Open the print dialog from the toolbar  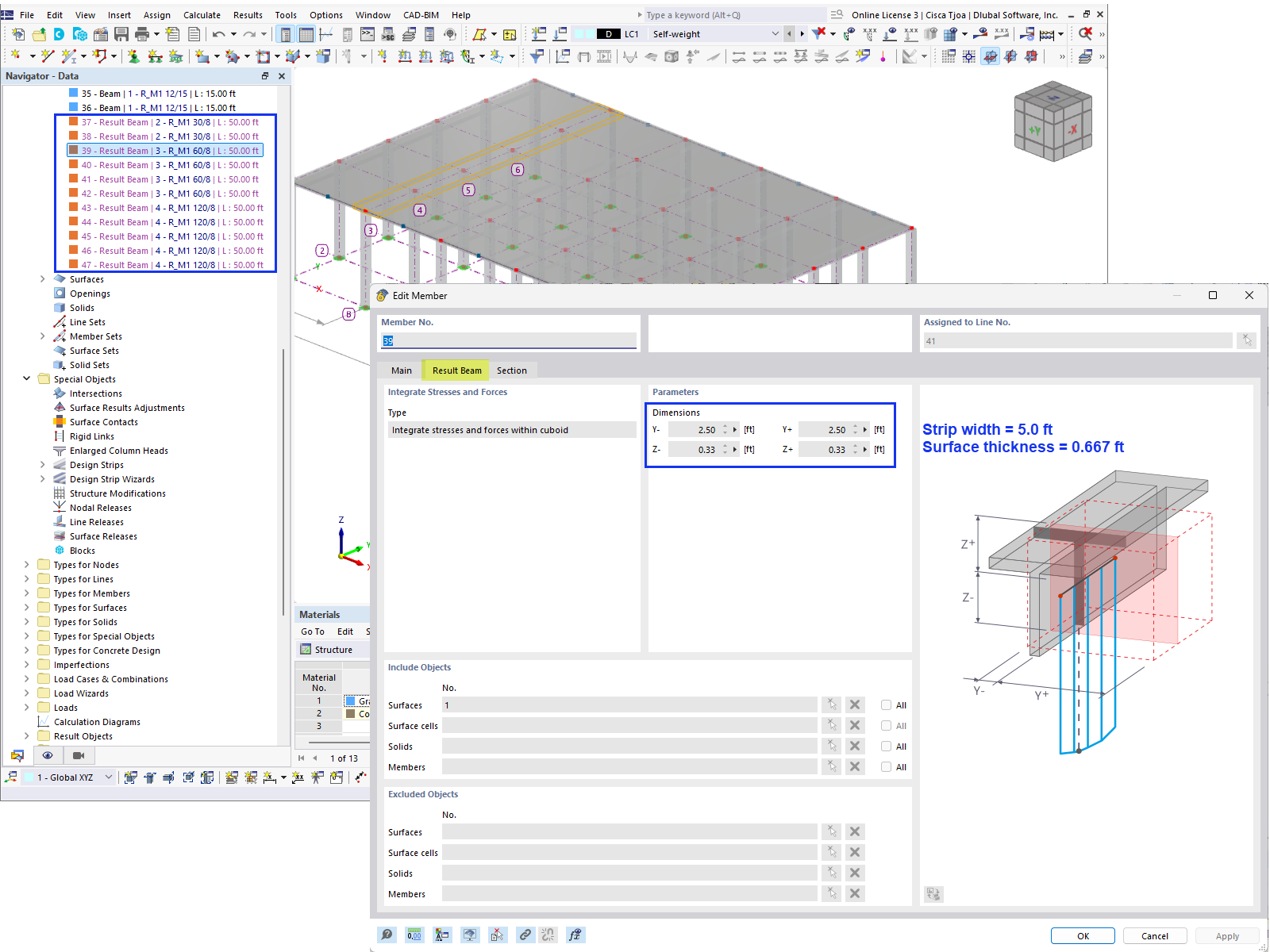click(143, 33)
